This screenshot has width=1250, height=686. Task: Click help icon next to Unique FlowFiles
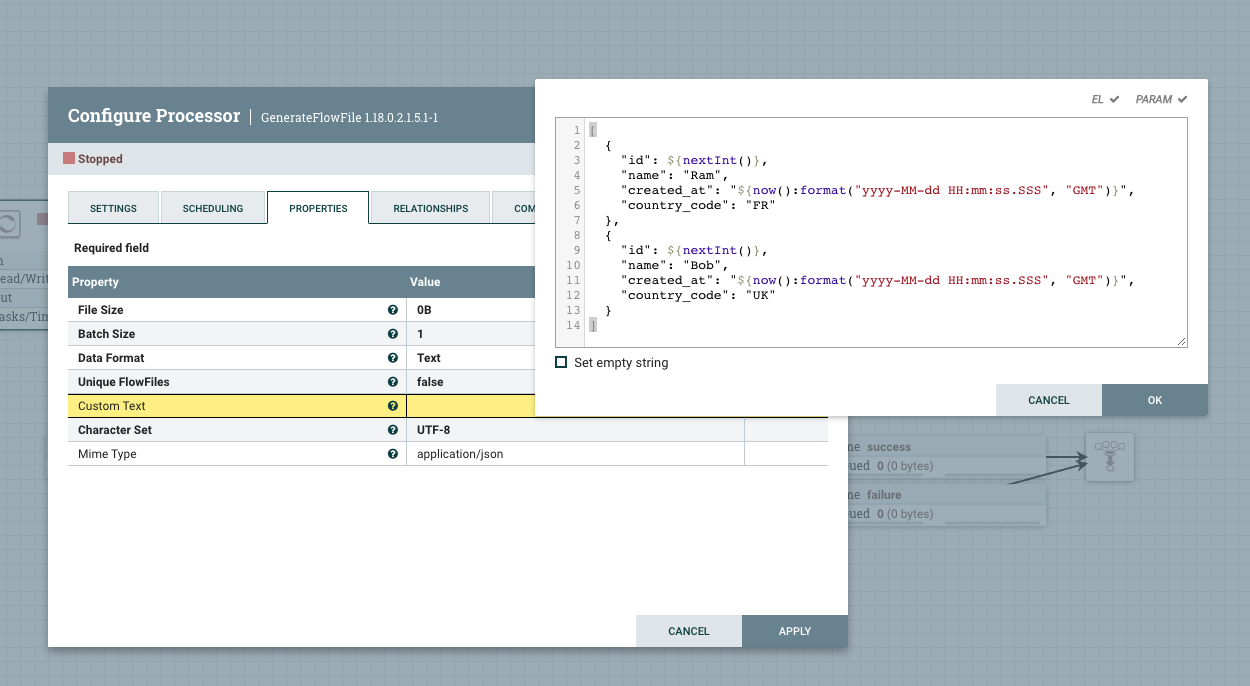pyautogui.click(x=393, y=382)
